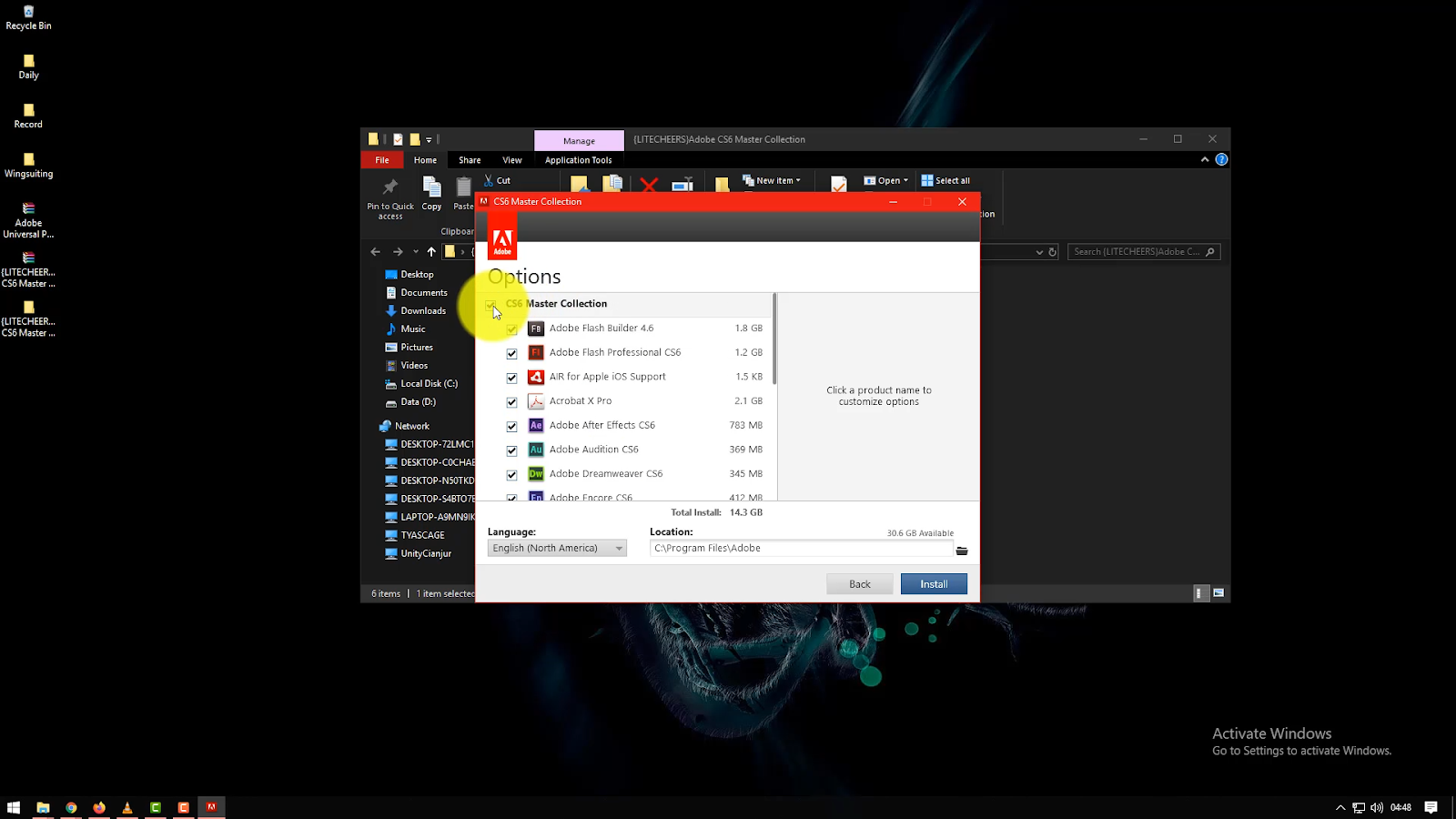
Task: Select Adobe Flash Builder 4.6 product name
Action: coord(602,329)
